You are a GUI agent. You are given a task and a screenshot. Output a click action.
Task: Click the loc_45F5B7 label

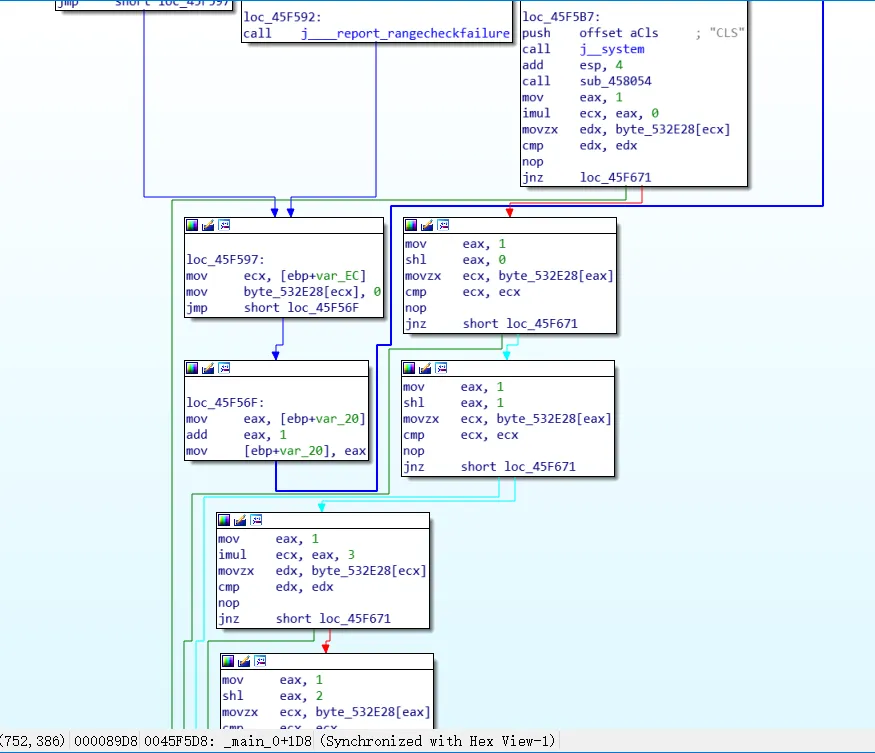(x=561, y=17)
